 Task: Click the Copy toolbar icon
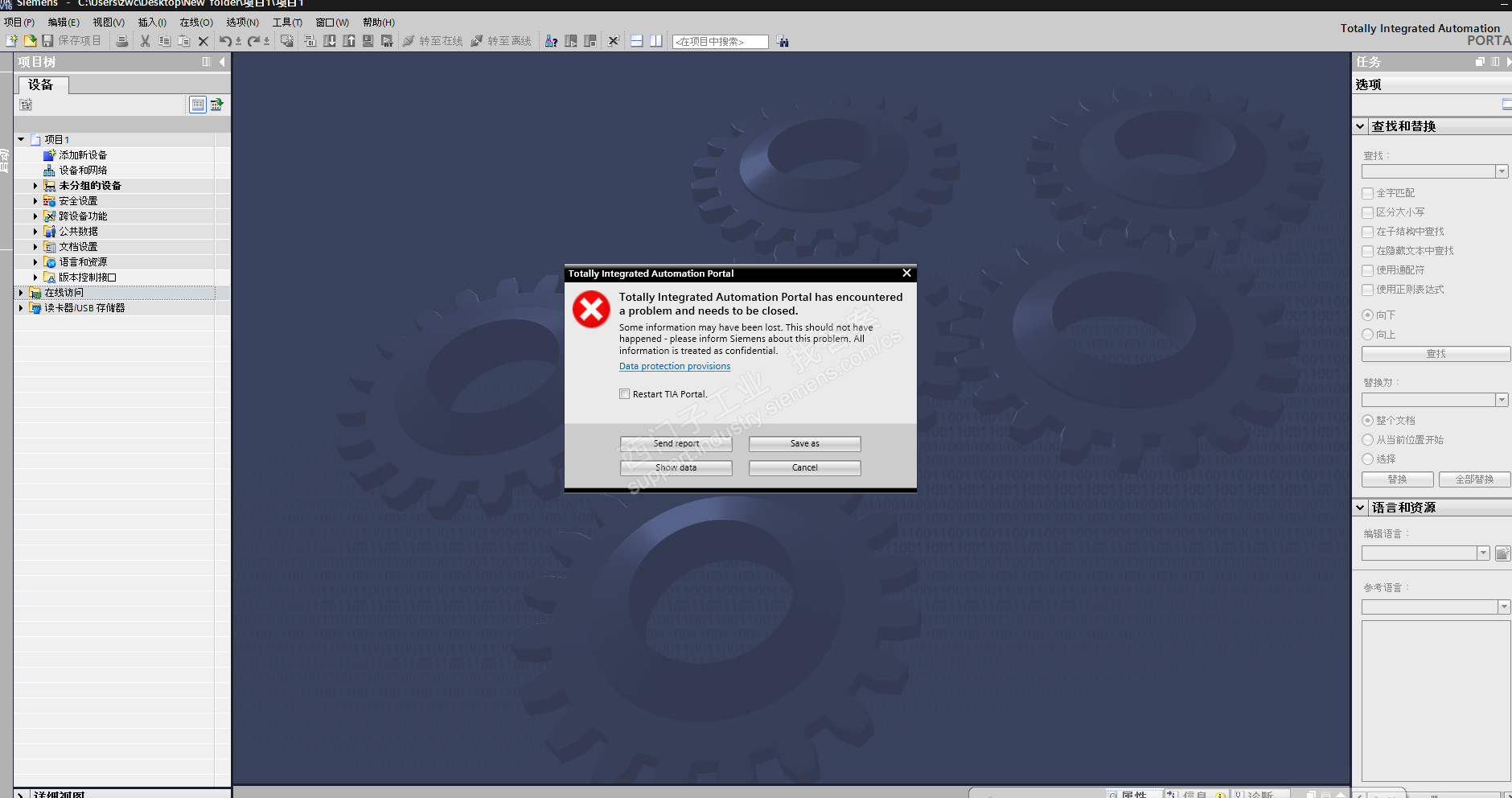pyautogui.click(x=165, y=41)
